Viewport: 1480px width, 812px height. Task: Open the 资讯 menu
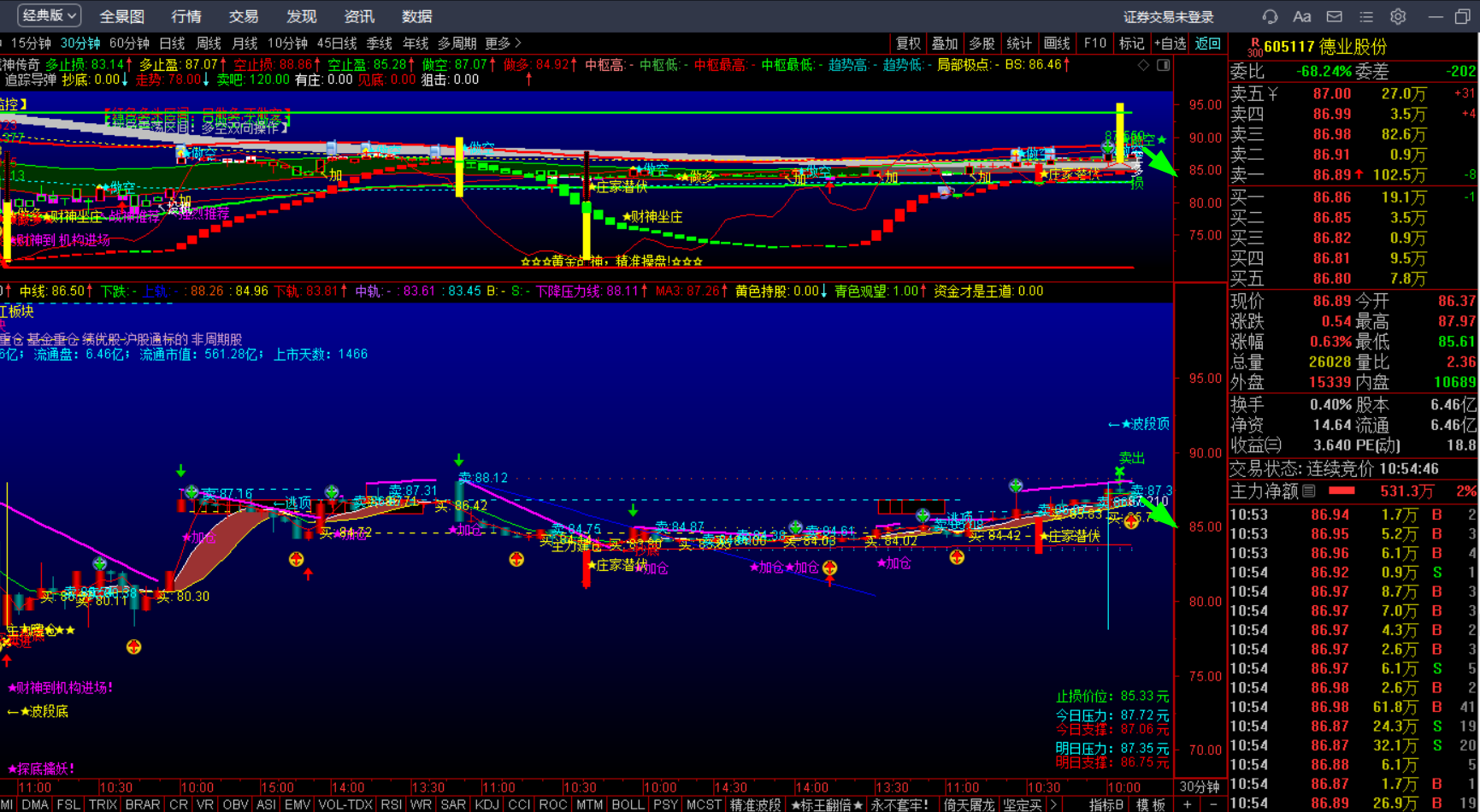click(359, 16)
